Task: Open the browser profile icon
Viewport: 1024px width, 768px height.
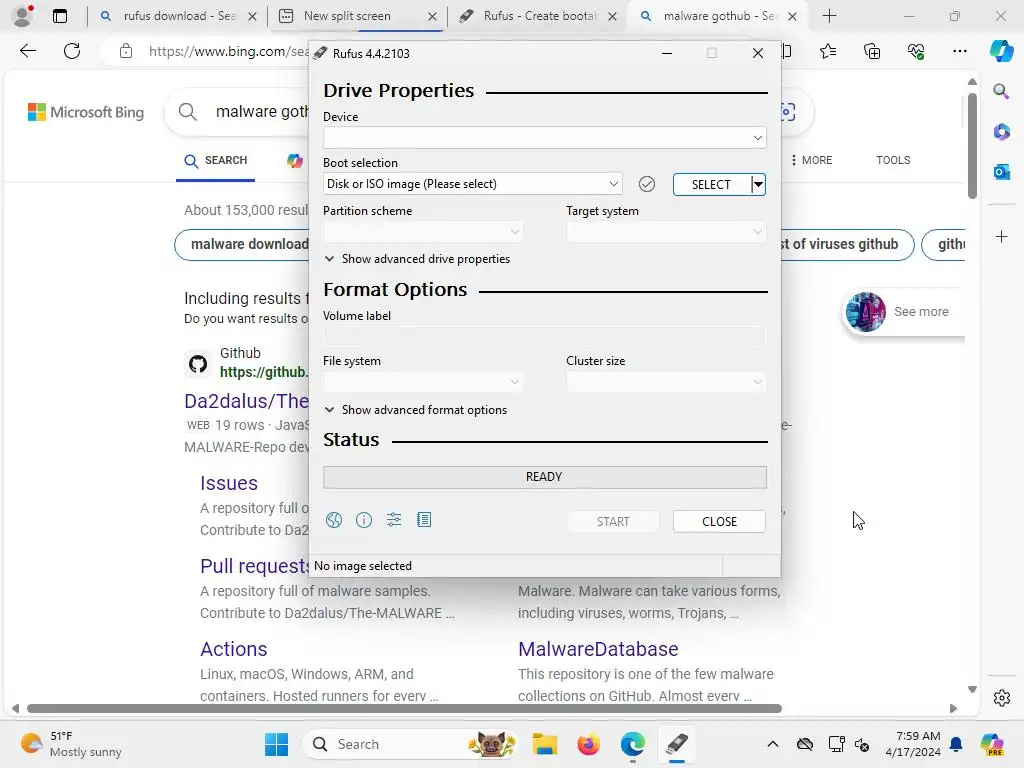Action: tap(23, 16)
